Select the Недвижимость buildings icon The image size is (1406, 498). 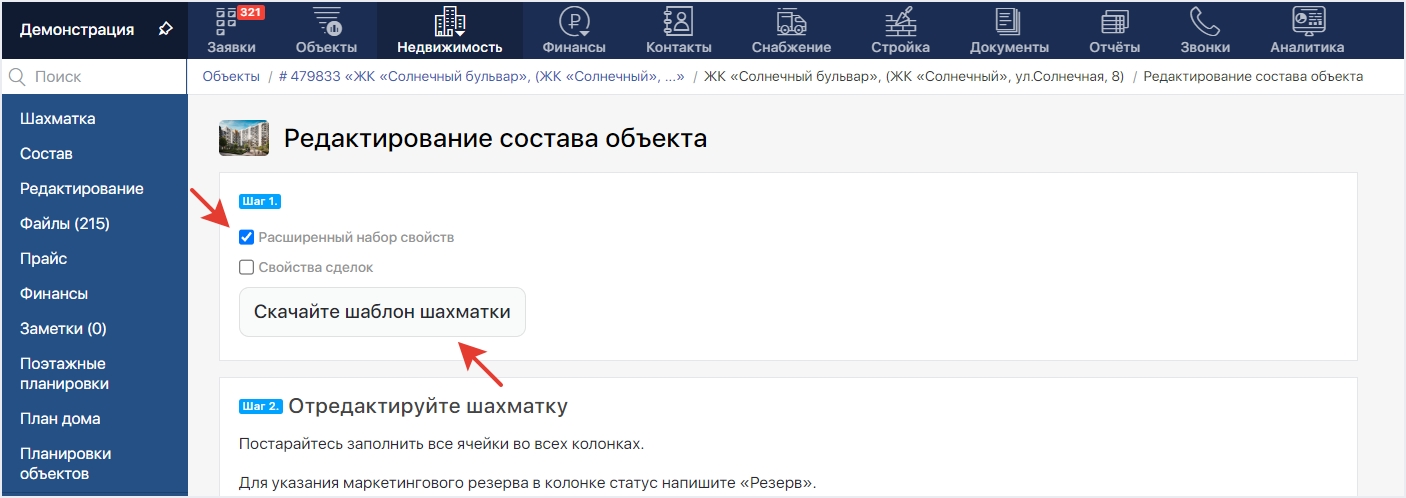(449, 21)
